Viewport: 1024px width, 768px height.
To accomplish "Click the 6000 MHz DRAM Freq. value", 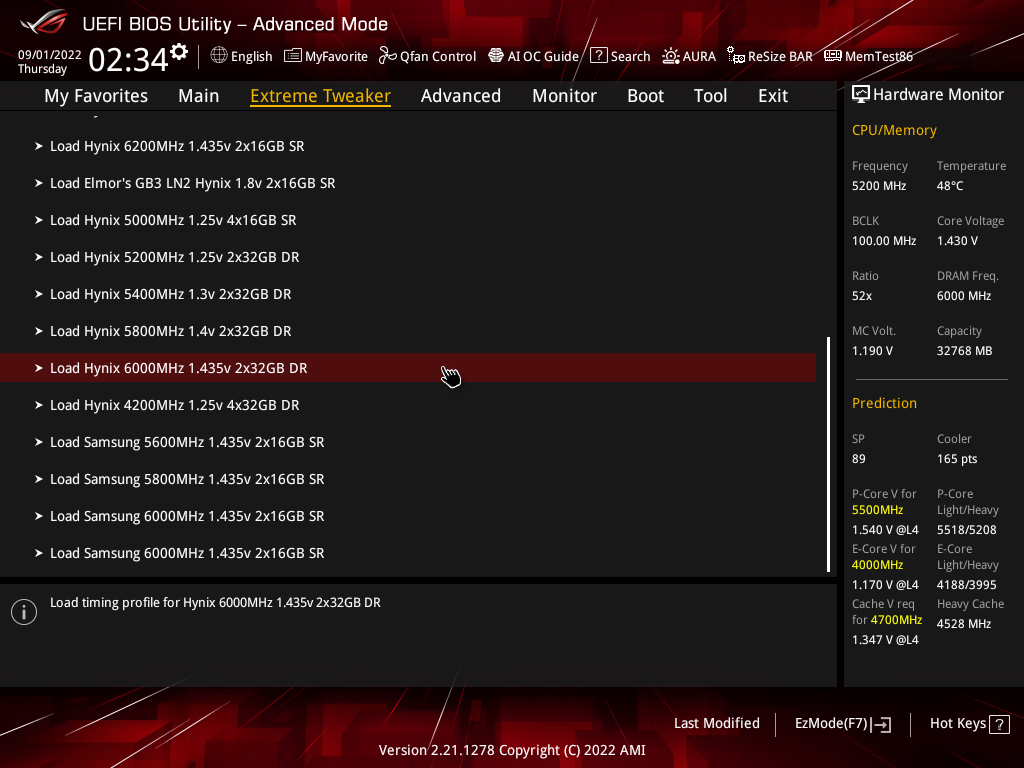I will 964,296.
